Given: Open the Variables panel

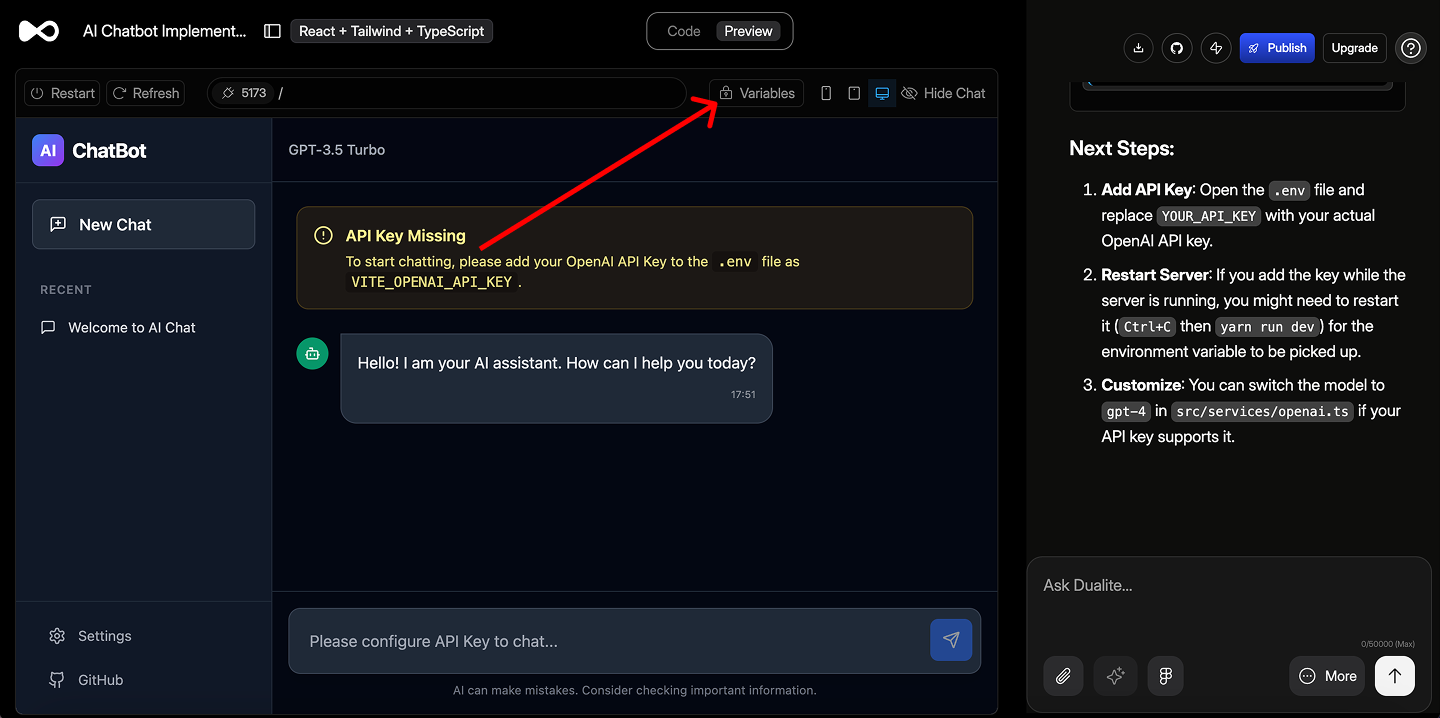Looking at the screenshot, I should [x=756, y=93].
